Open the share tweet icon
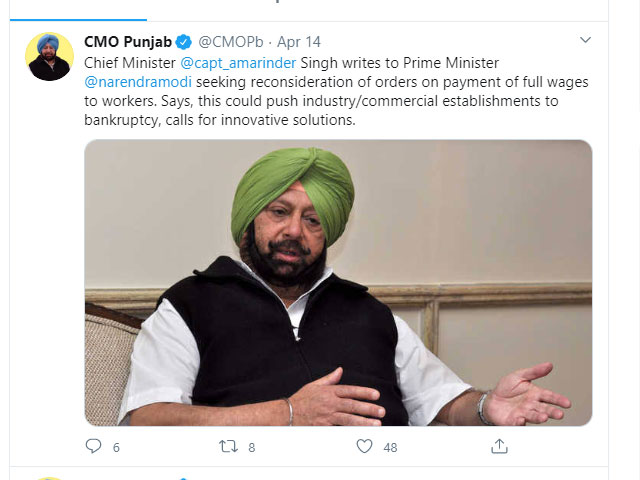Screen dimensions: 640x480 [499, 446]
